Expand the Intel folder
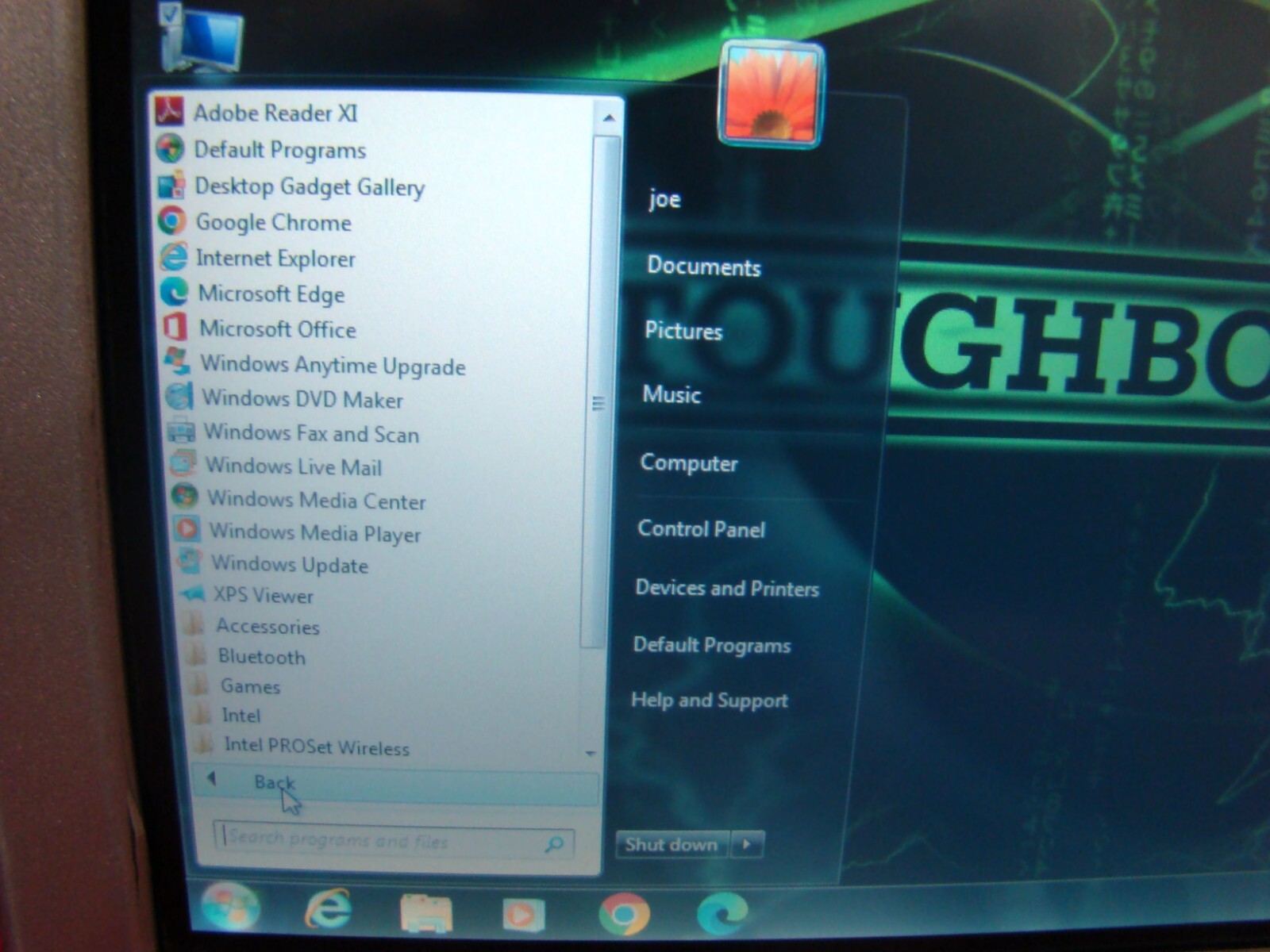The height and width of the screenshot is (952, 1270). click(x=227, y=715)
